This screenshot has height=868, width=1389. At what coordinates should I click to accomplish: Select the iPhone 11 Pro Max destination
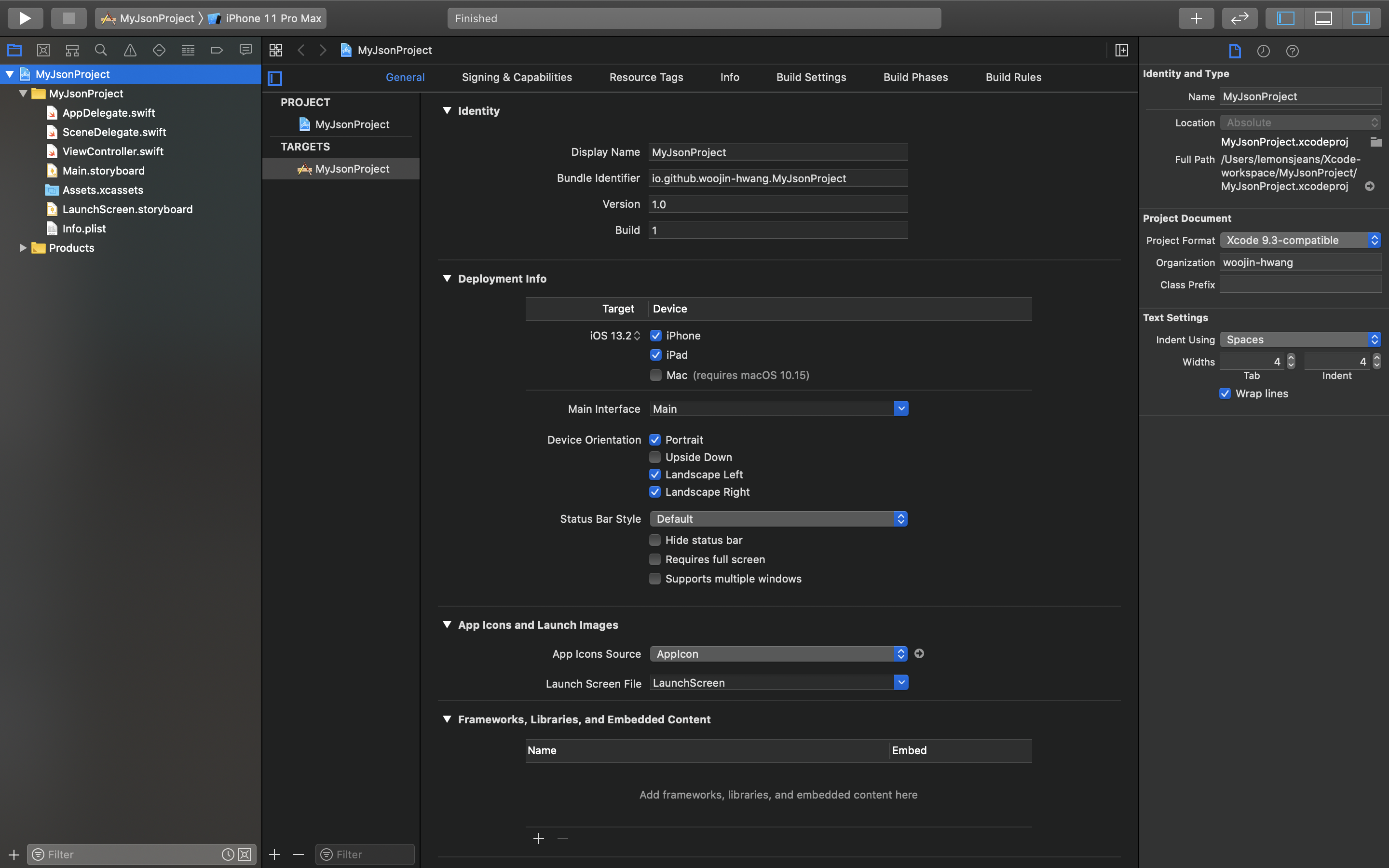[x=272, y=18]
